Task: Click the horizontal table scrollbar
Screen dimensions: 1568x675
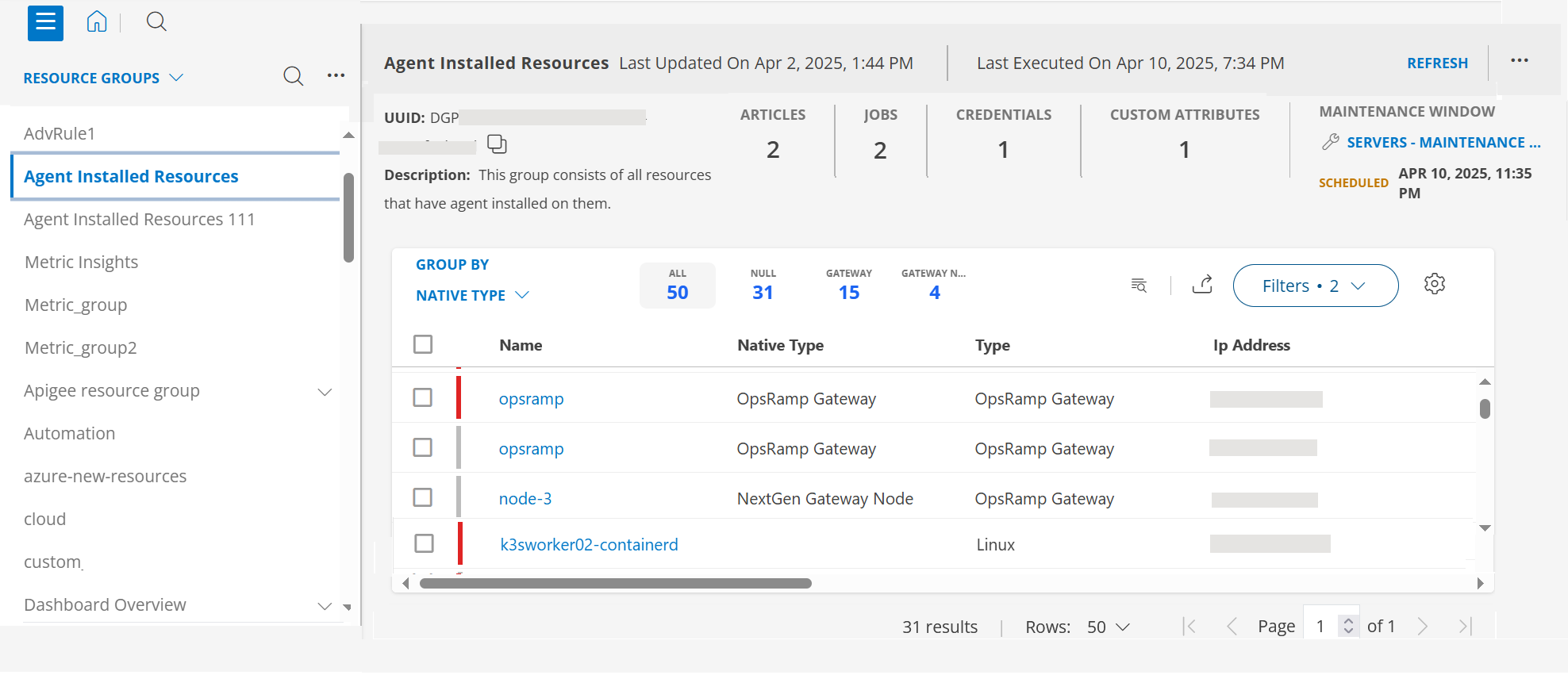Action: (615, 584)
